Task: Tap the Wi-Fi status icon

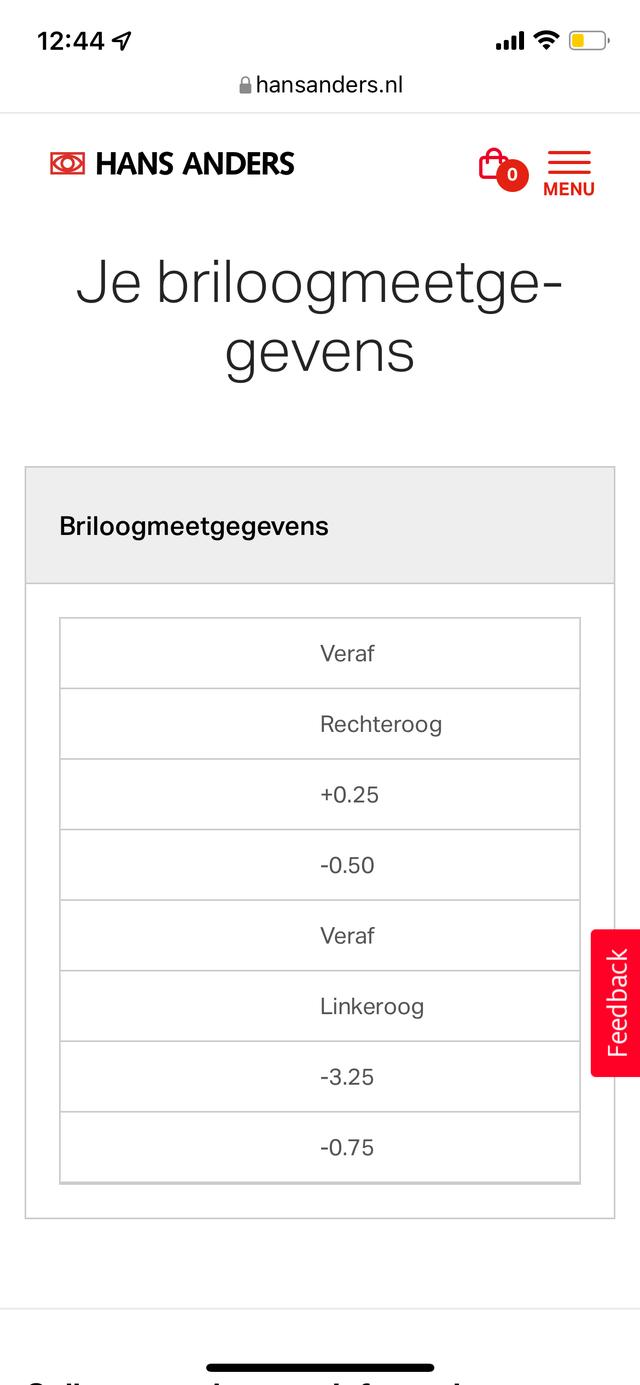Action: point(545,40)
